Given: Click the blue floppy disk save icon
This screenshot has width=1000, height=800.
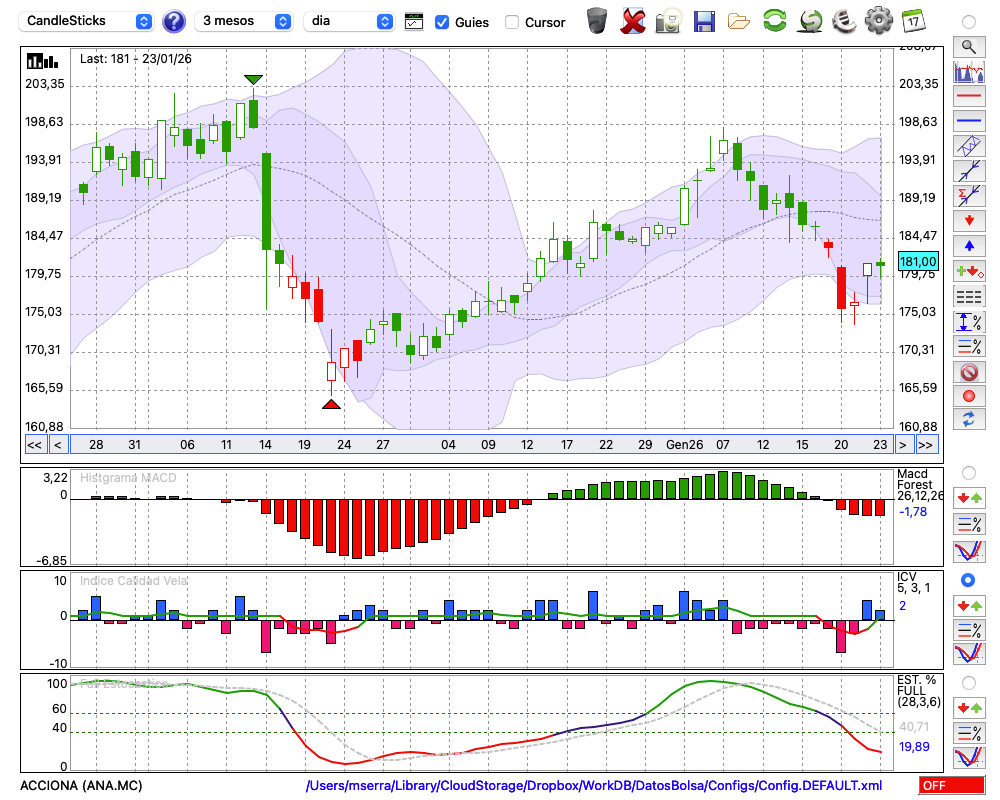Looking at the screenshot, I should [704, 21].
